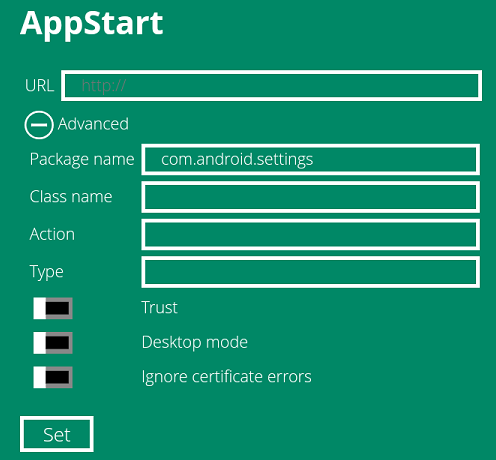The image size is (496, 460).
Task: Click the Package name label
Action: point(82,159)
